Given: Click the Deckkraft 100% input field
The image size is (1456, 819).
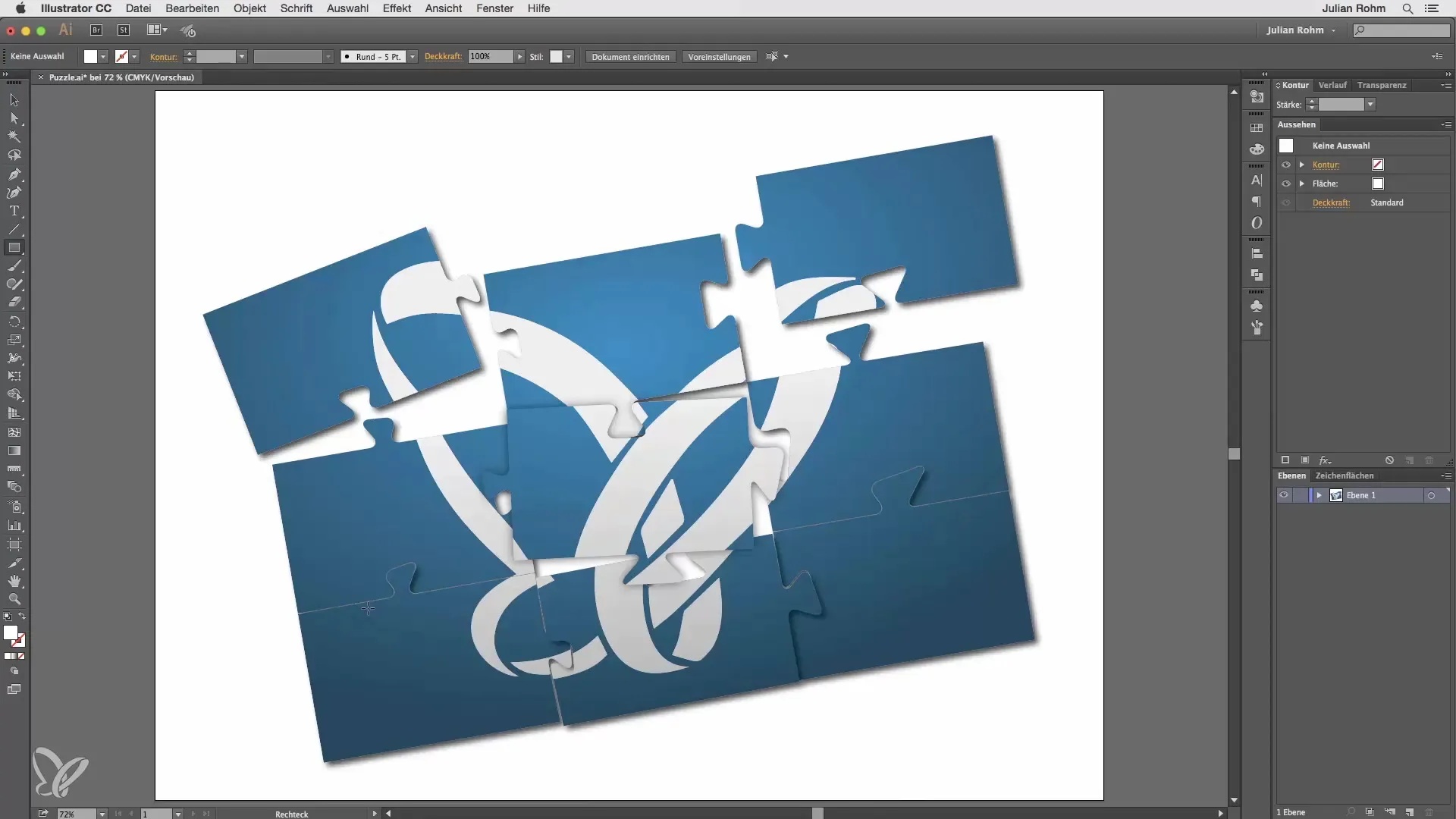Looking at the screenshot, I should 490,57.
